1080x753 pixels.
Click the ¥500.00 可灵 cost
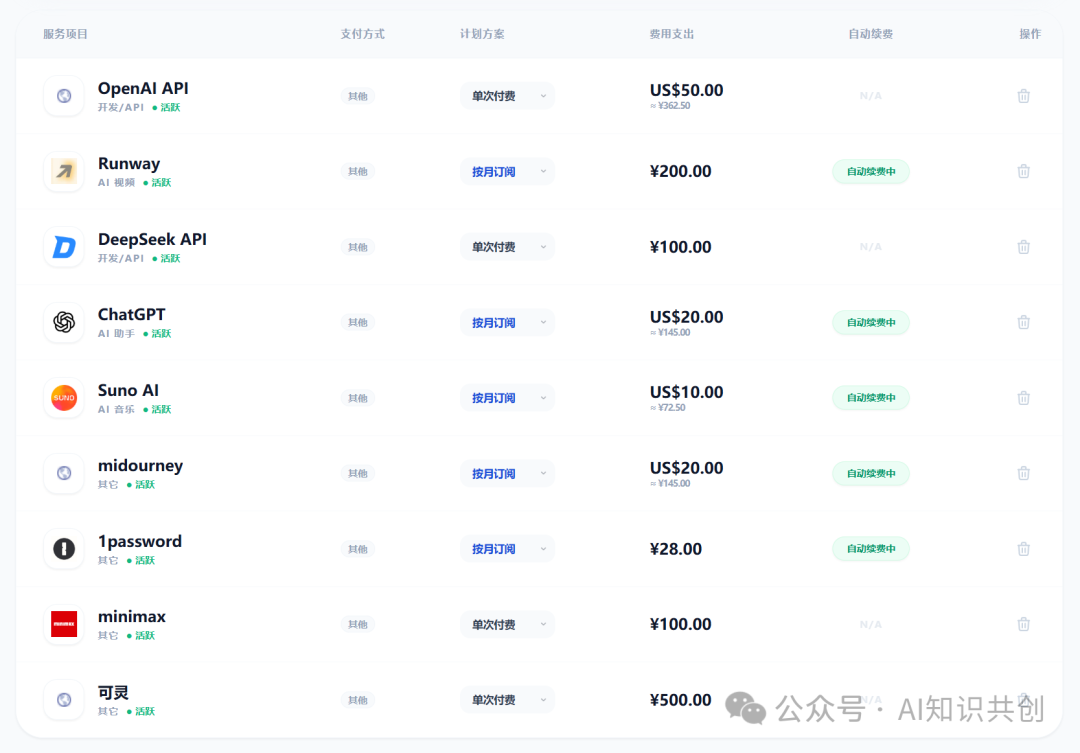point(681,700)
